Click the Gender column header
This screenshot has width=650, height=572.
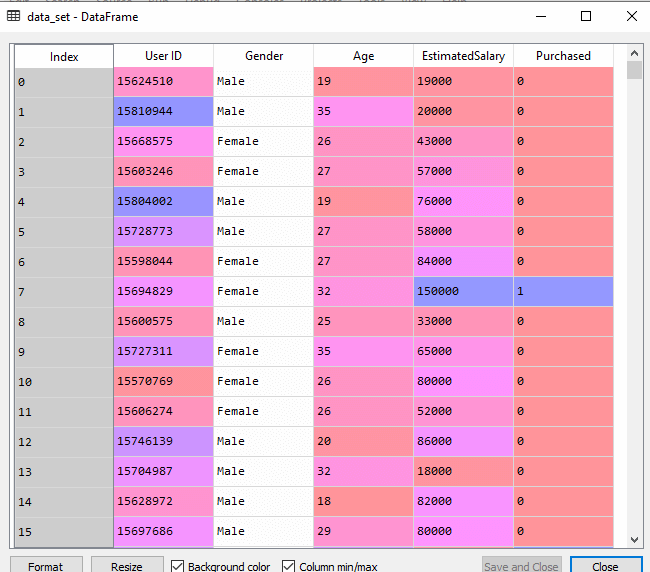click(264, 56)
